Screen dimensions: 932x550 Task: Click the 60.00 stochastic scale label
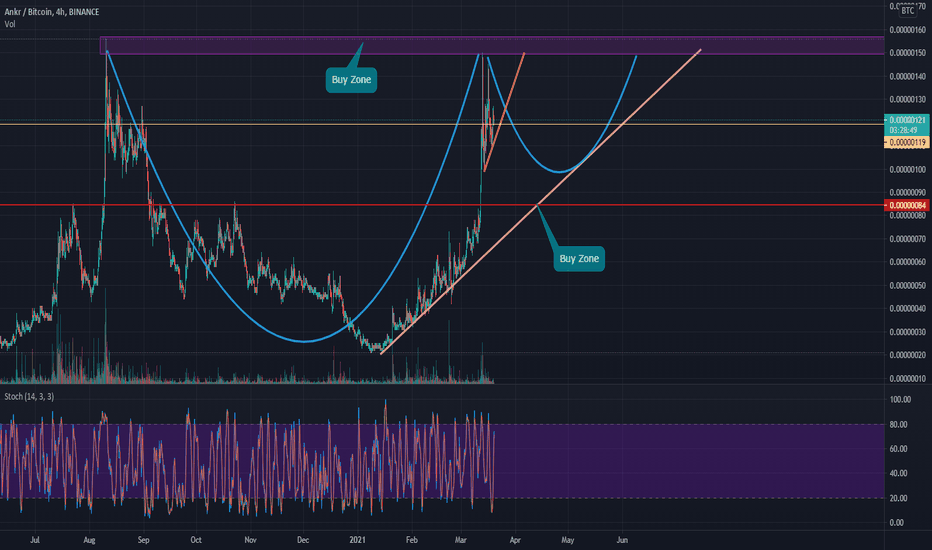pyautogui.click(x=898, y=449)
